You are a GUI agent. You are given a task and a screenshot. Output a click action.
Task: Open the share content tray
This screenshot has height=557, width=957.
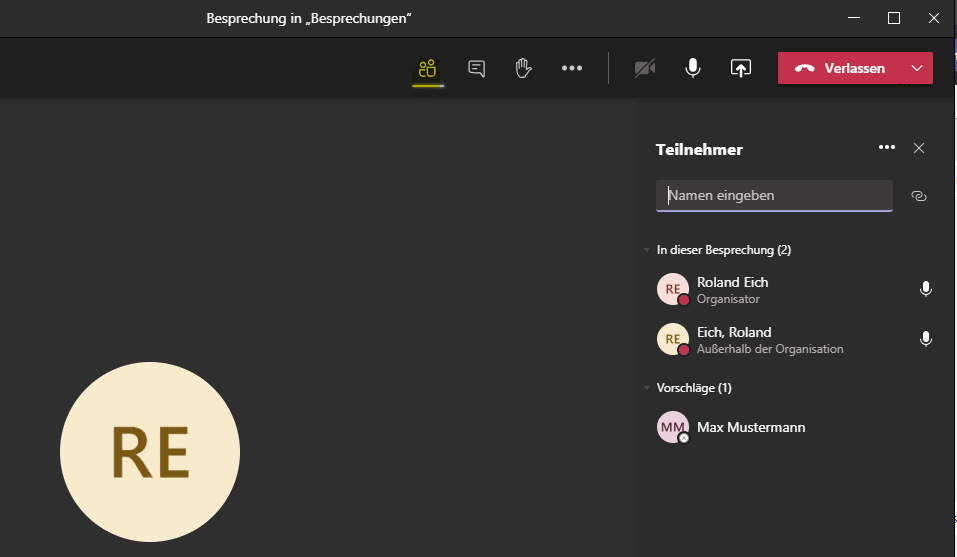[741, 68]
